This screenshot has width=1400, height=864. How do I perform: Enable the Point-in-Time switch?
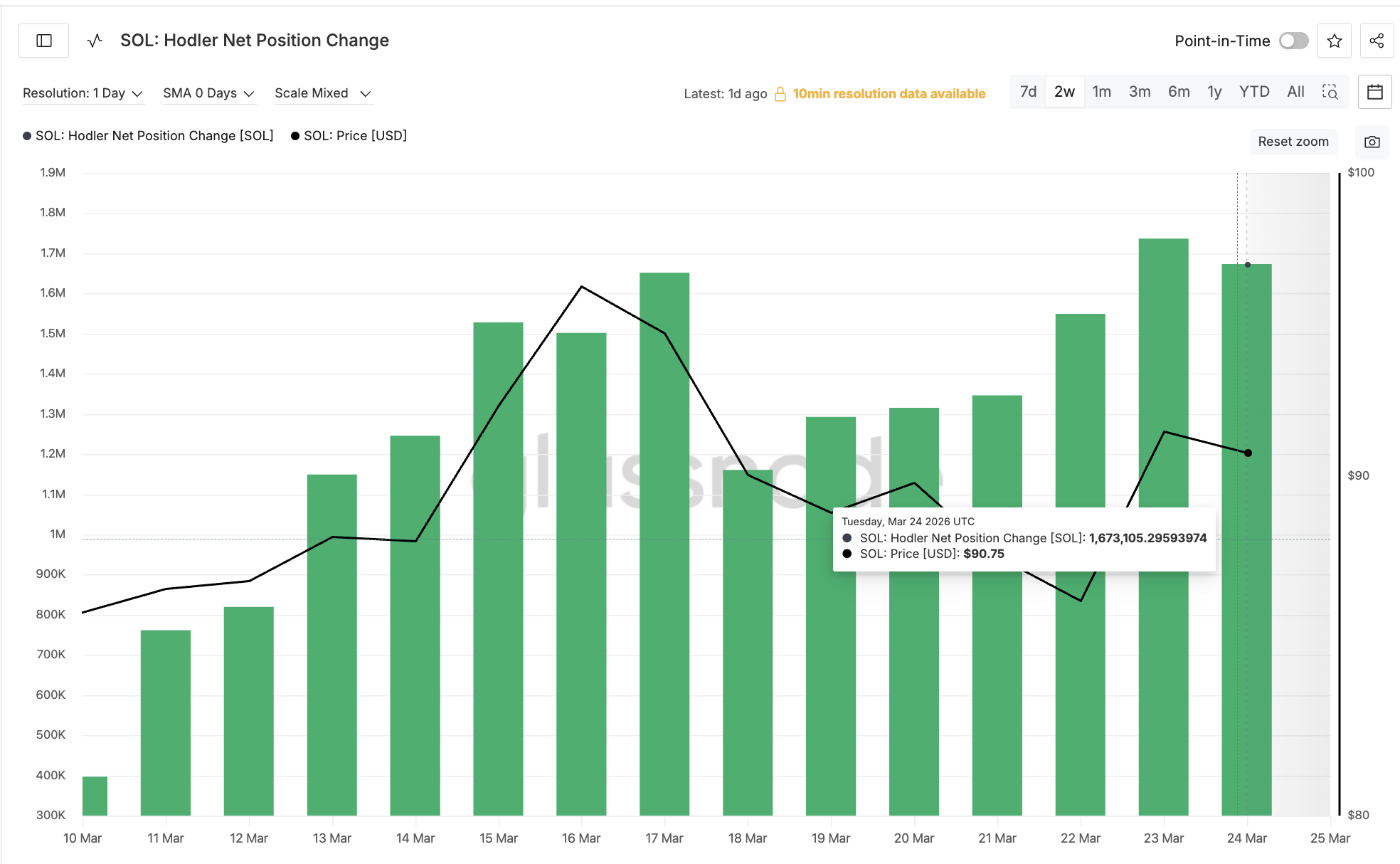[x=1293, y=41]
